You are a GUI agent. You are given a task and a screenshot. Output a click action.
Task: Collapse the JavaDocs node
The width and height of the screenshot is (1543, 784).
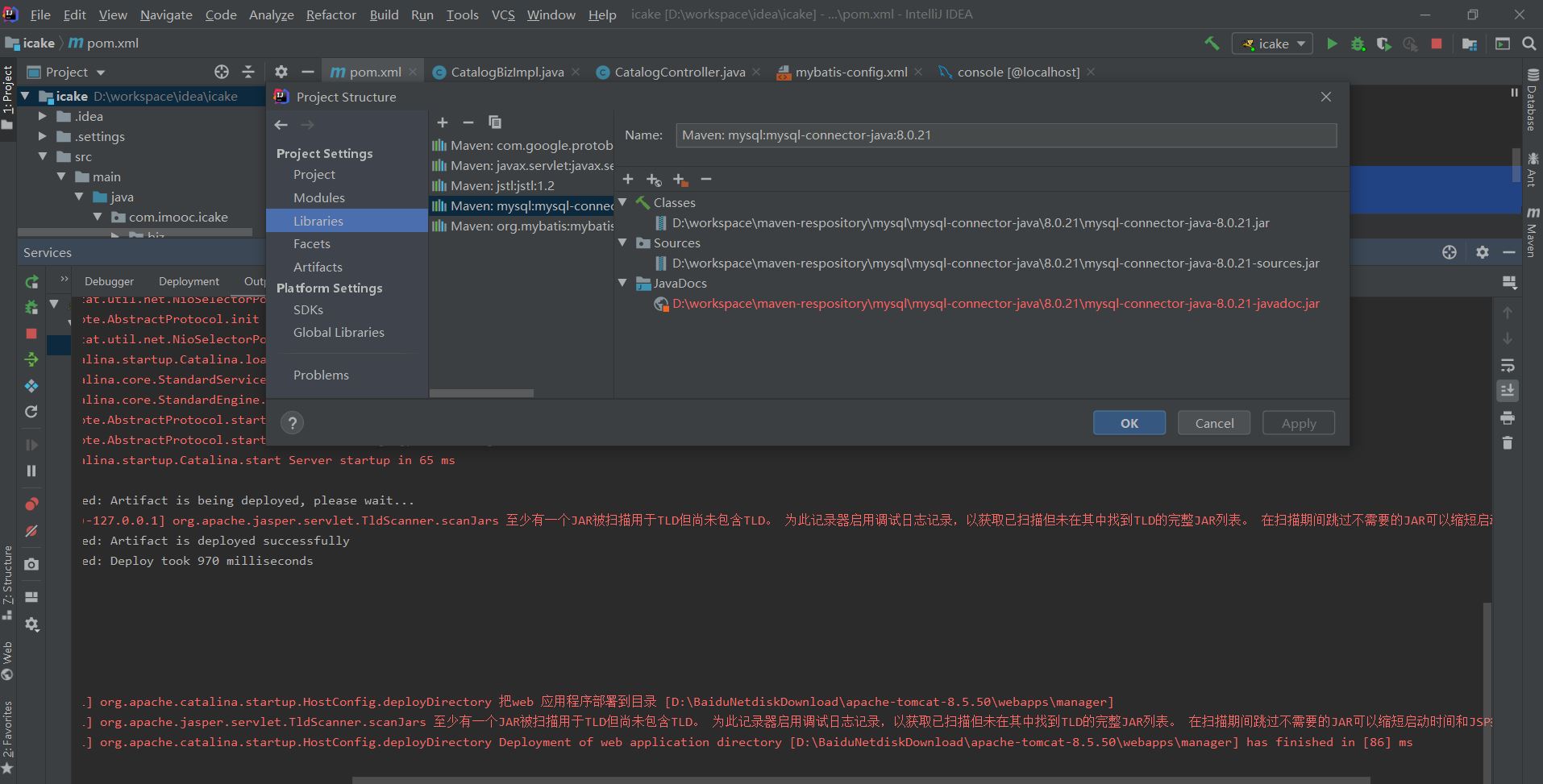622,283
